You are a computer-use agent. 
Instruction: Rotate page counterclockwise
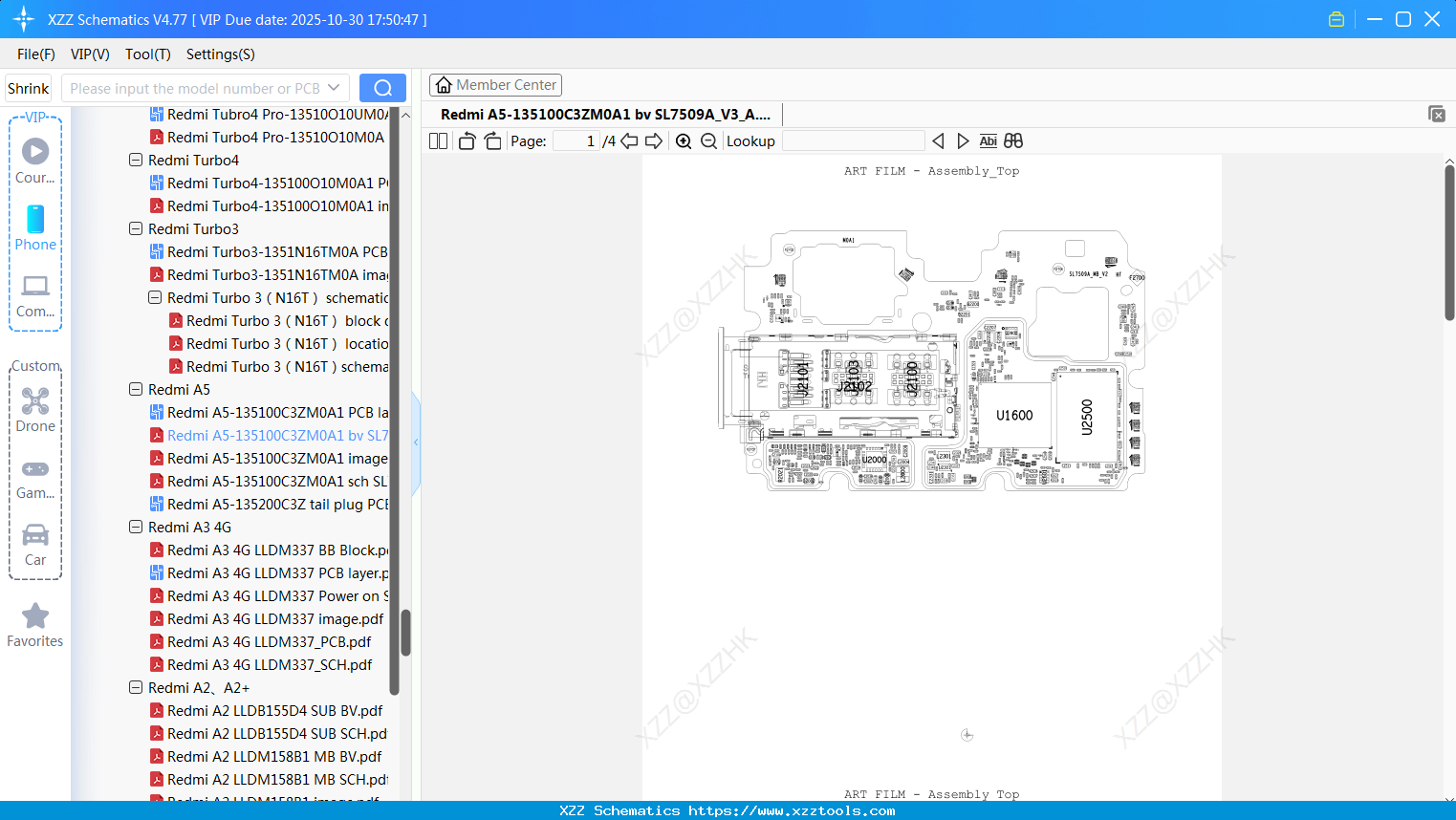coord(467,141)
